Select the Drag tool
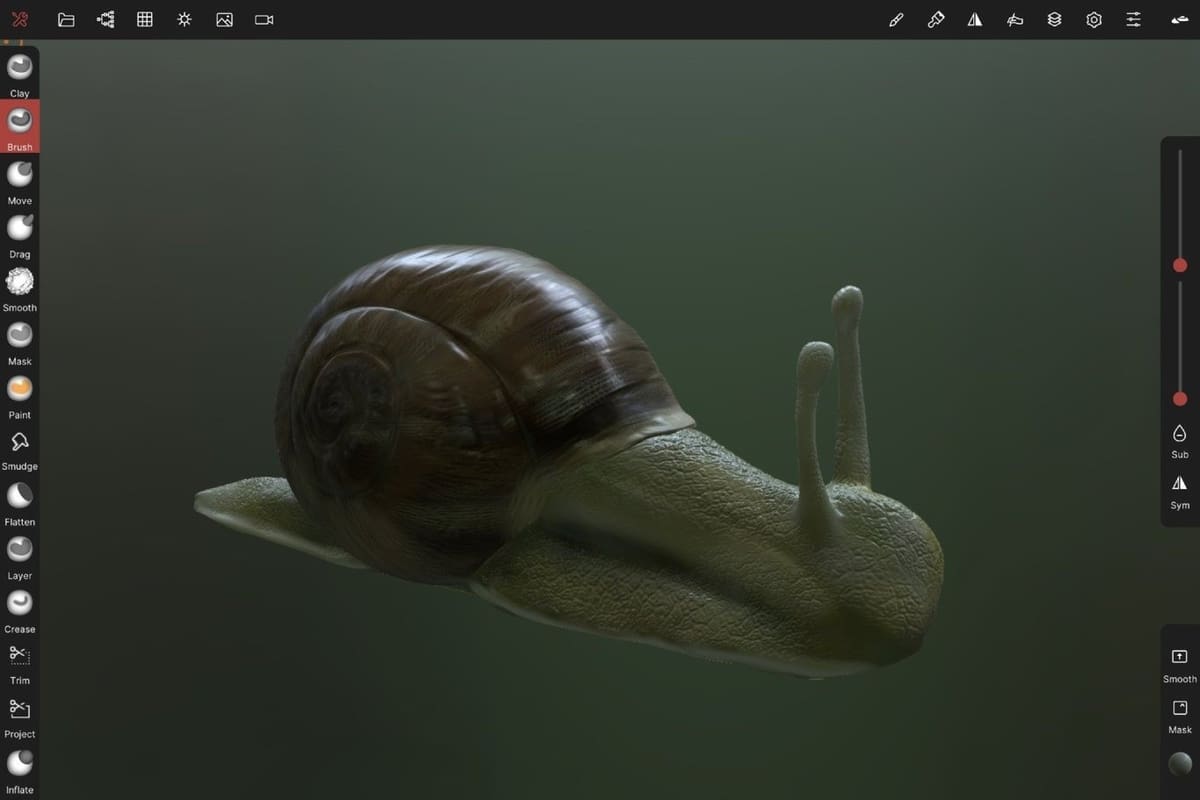 [20, 235]
